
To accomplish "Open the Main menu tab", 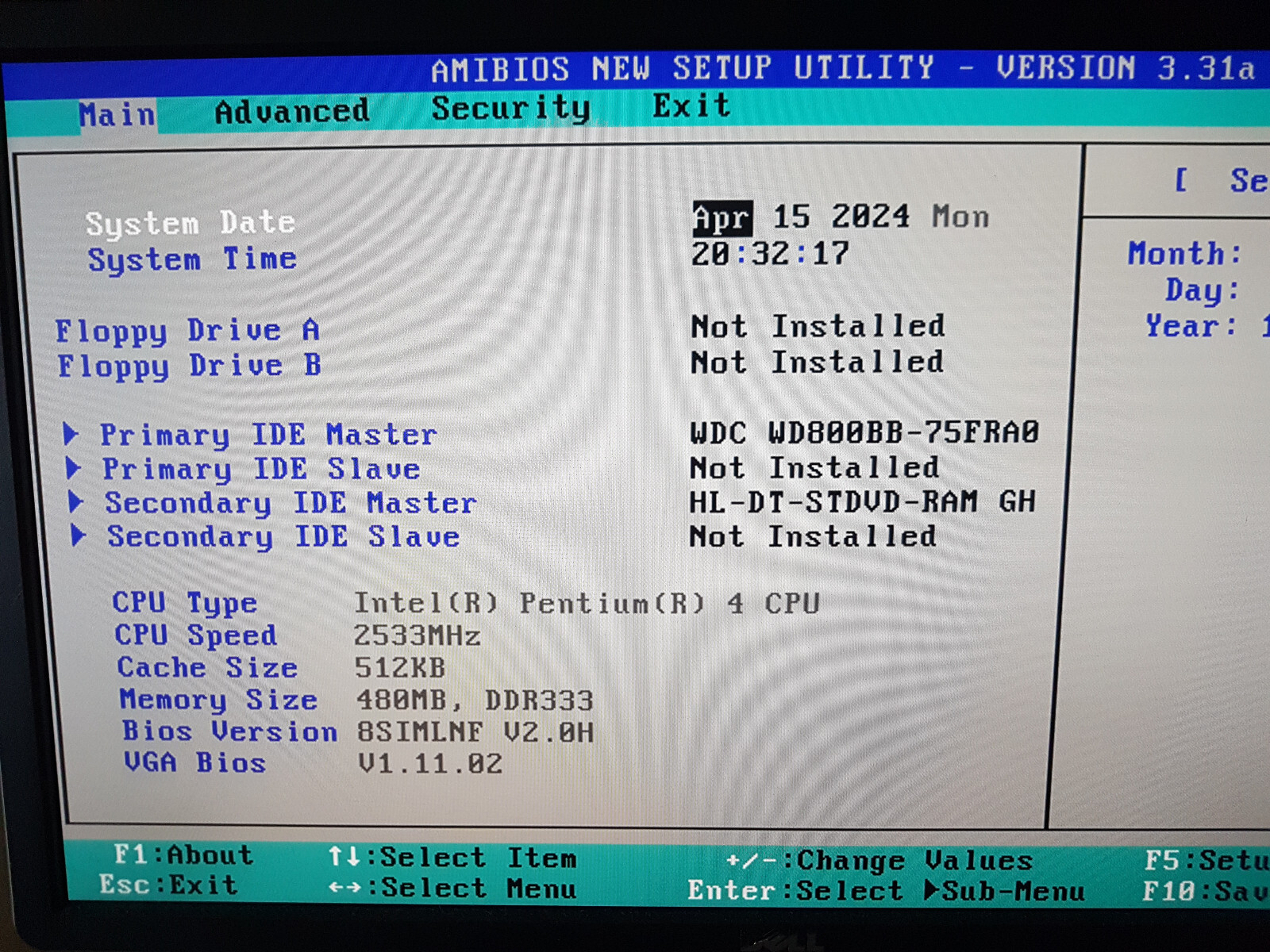I will click(x=117, y=115).
